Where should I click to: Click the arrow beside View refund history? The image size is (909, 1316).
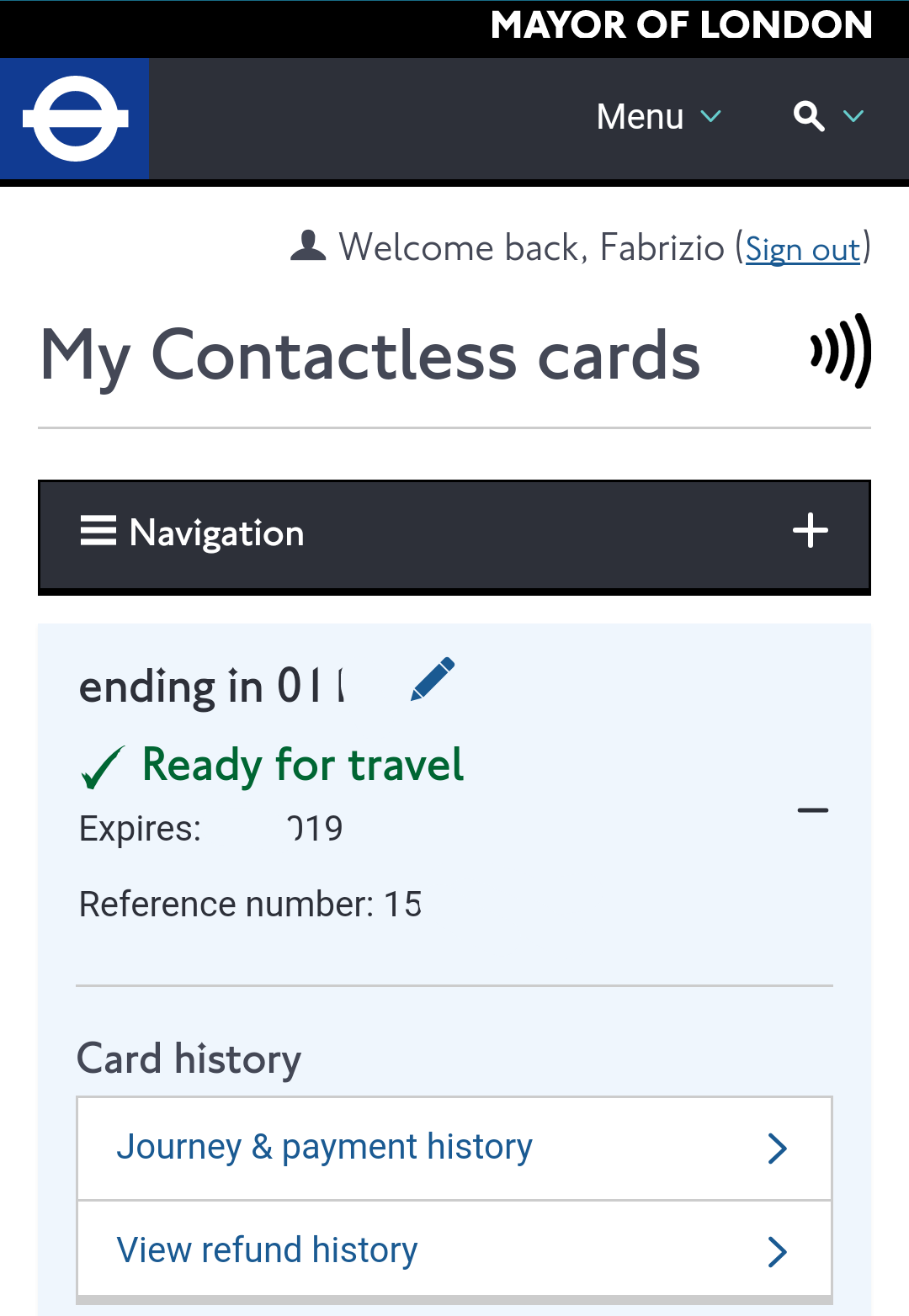(778, 1252)
